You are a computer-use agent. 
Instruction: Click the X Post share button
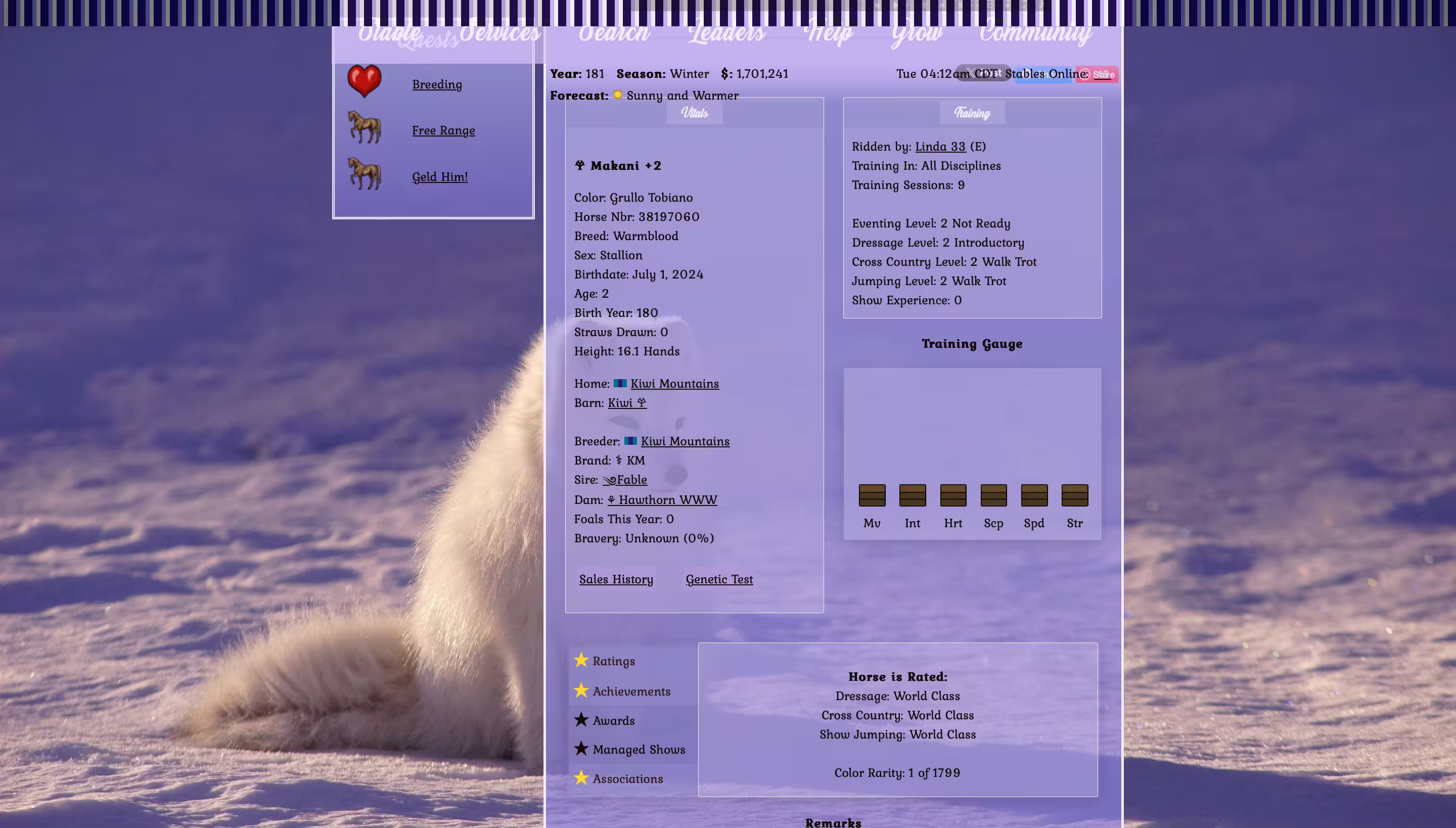coord(983,73)
